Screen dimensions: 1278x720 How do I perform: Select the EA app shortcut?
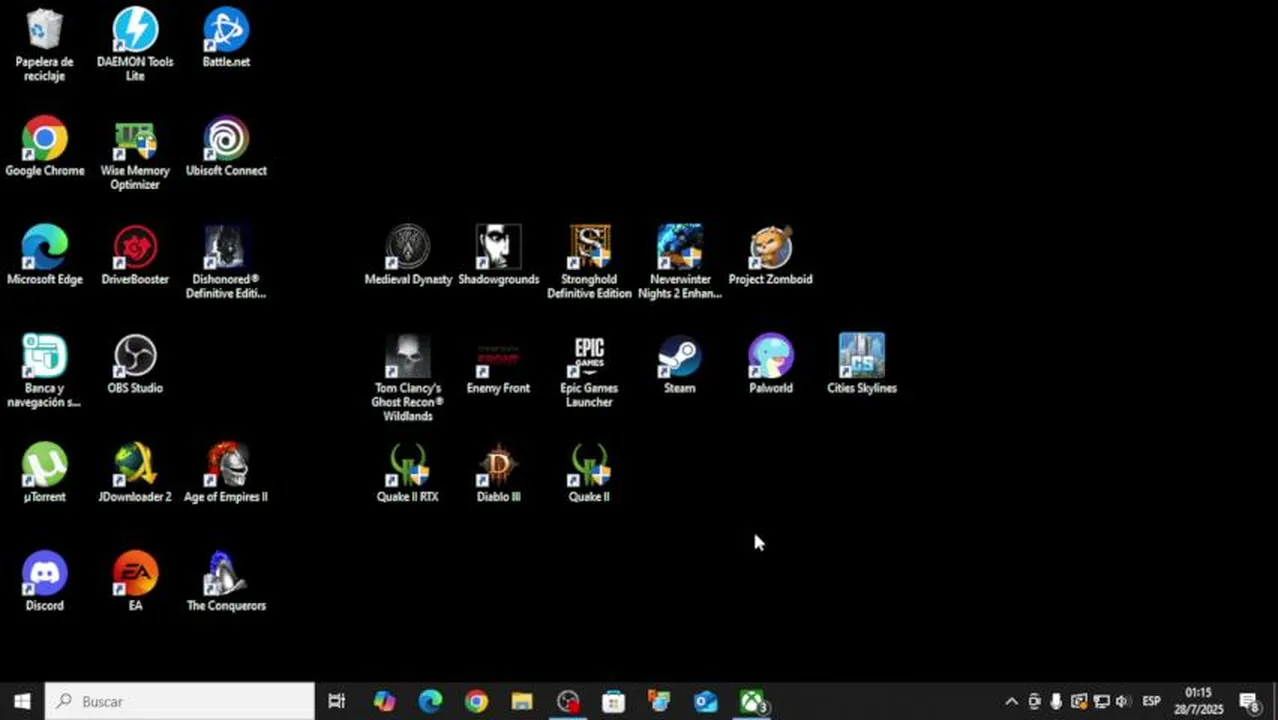tap(135, 582)
